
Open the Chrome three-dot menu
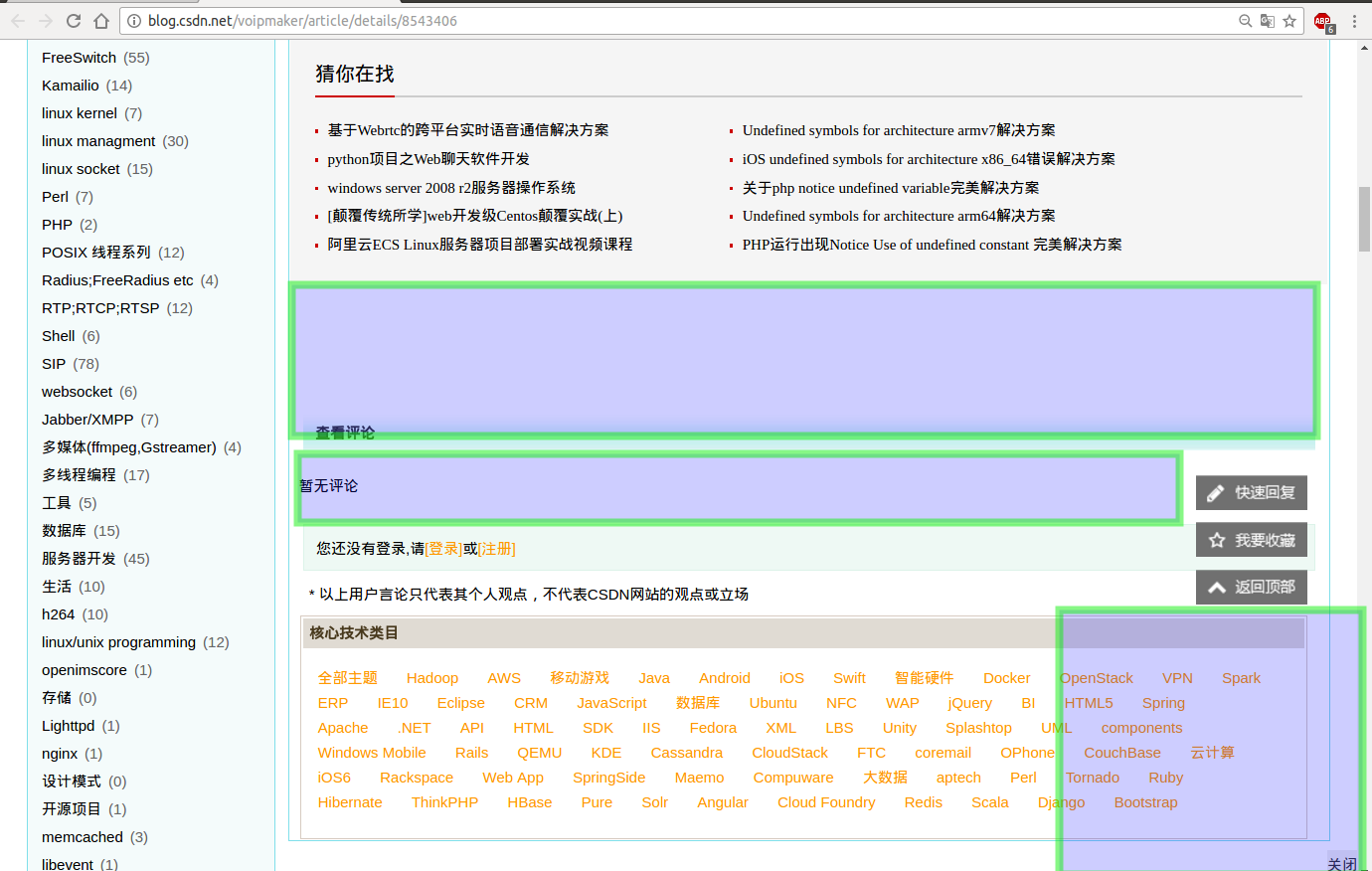pos(1354,21)
